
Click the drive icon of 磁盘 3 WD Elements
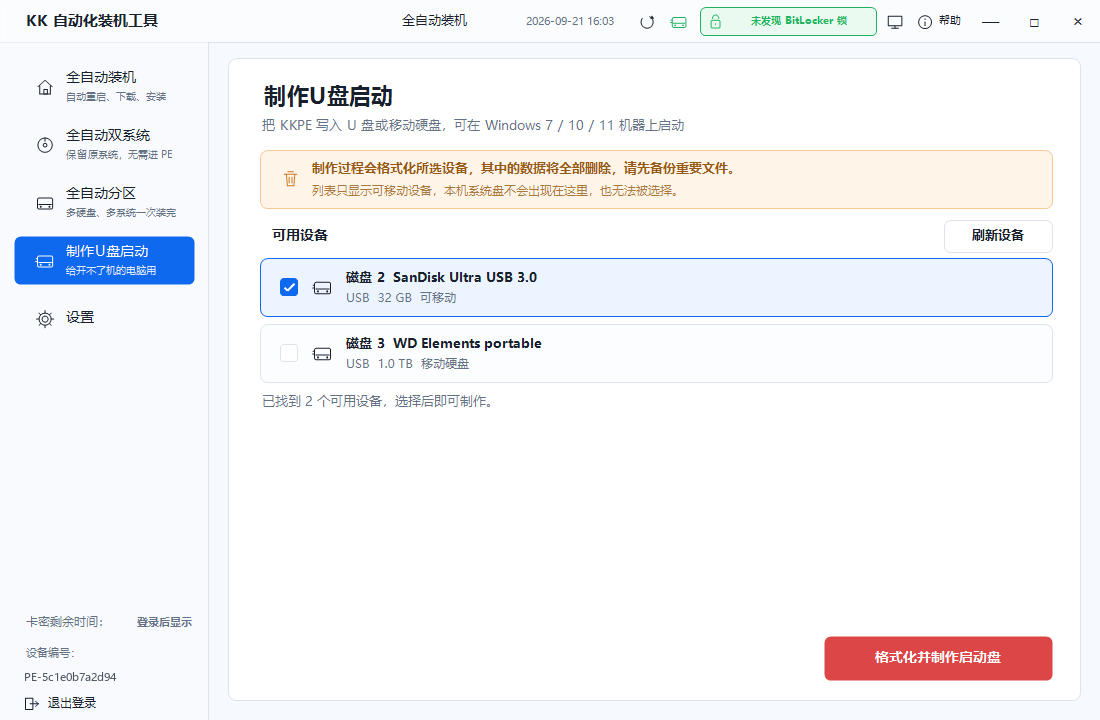pyautogui.click(x=322, y=354)
